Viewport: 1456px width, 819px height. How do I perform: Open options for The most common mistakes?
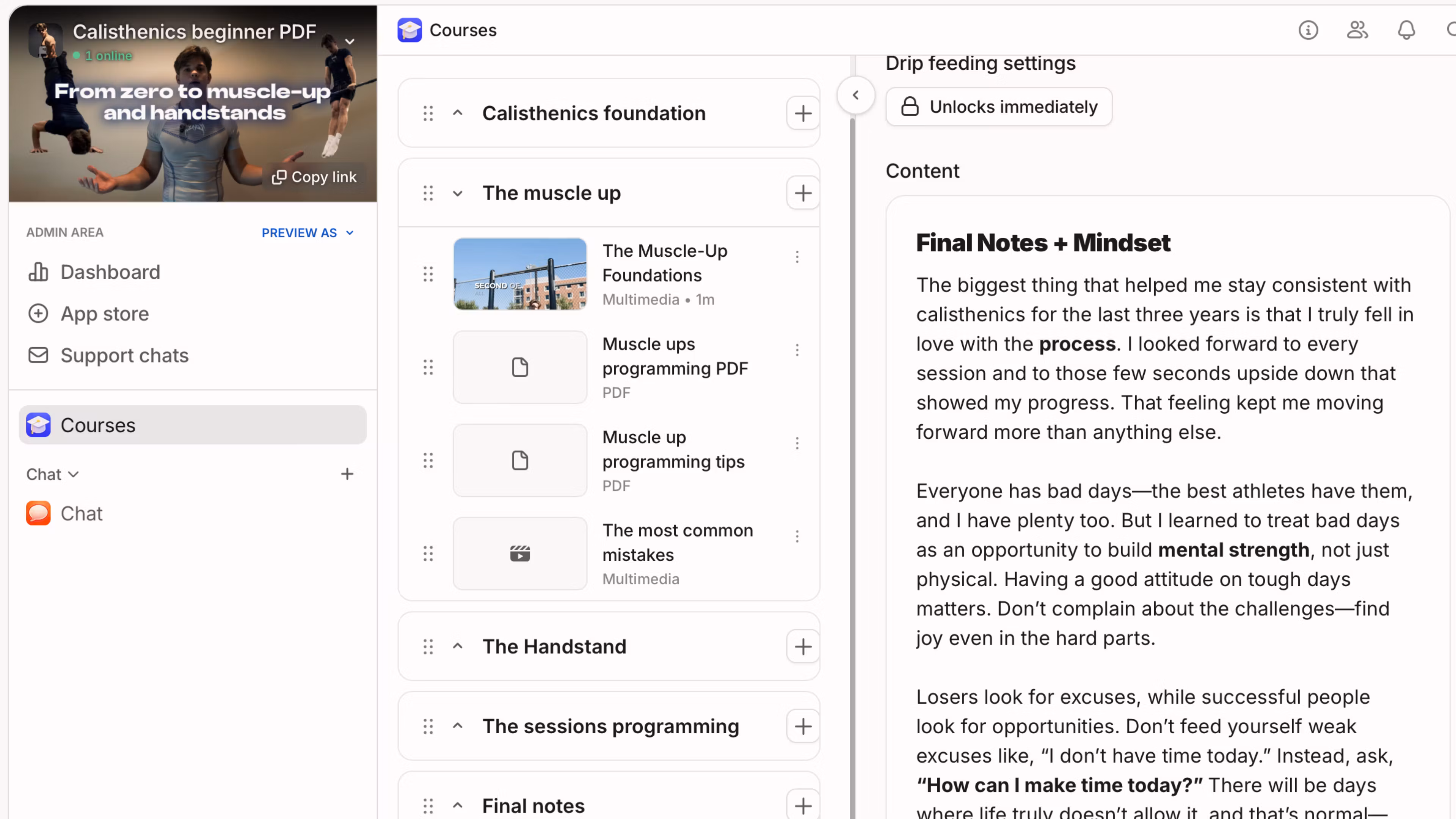pyautogui.click(x=797, y=537)
